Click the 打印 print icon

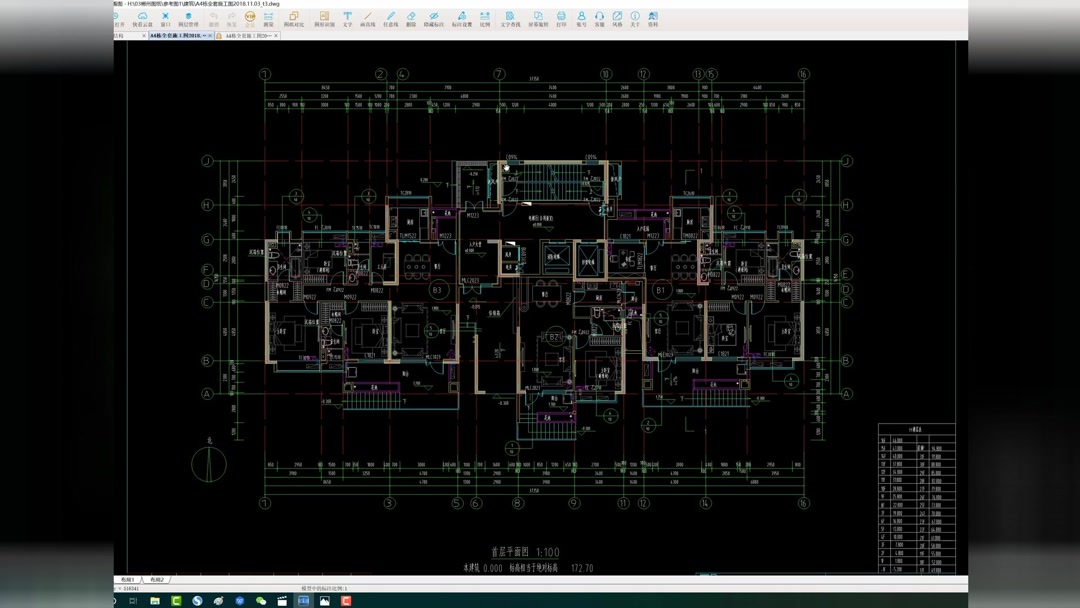561,19
